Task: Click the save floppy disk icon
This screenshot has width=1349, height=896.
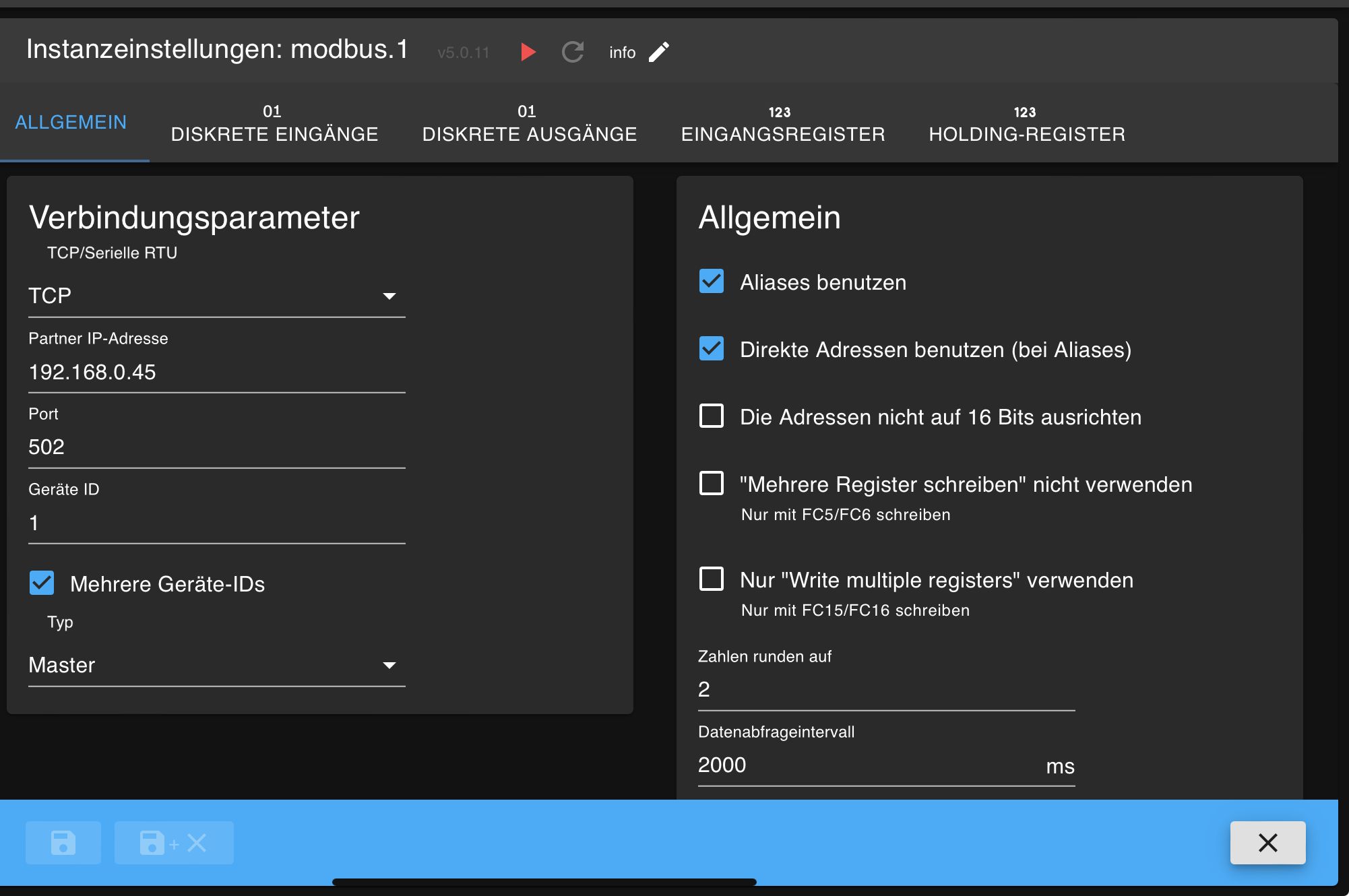Action: click(63, 842)
